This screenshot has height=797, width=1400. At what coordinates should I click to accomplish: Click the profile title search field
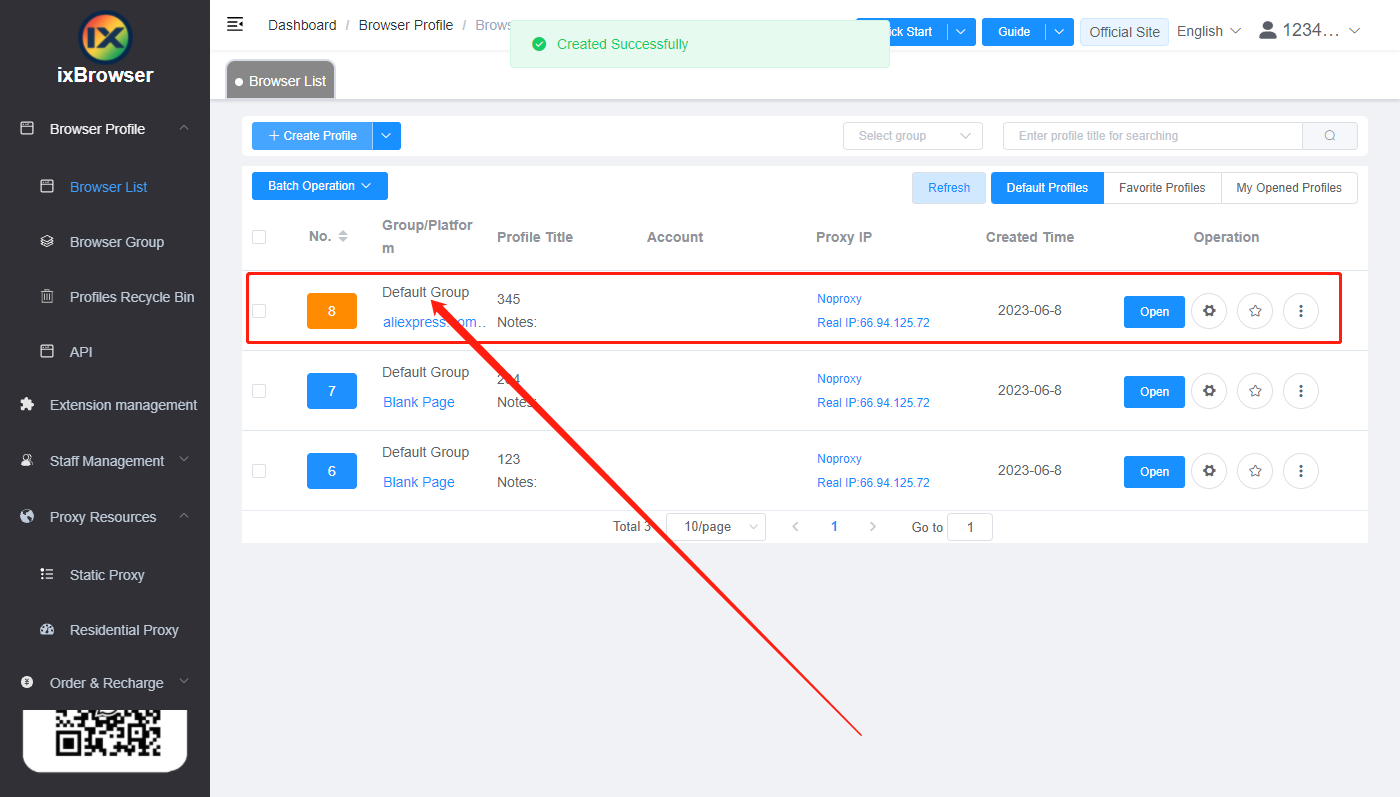tap(1150, 135)
